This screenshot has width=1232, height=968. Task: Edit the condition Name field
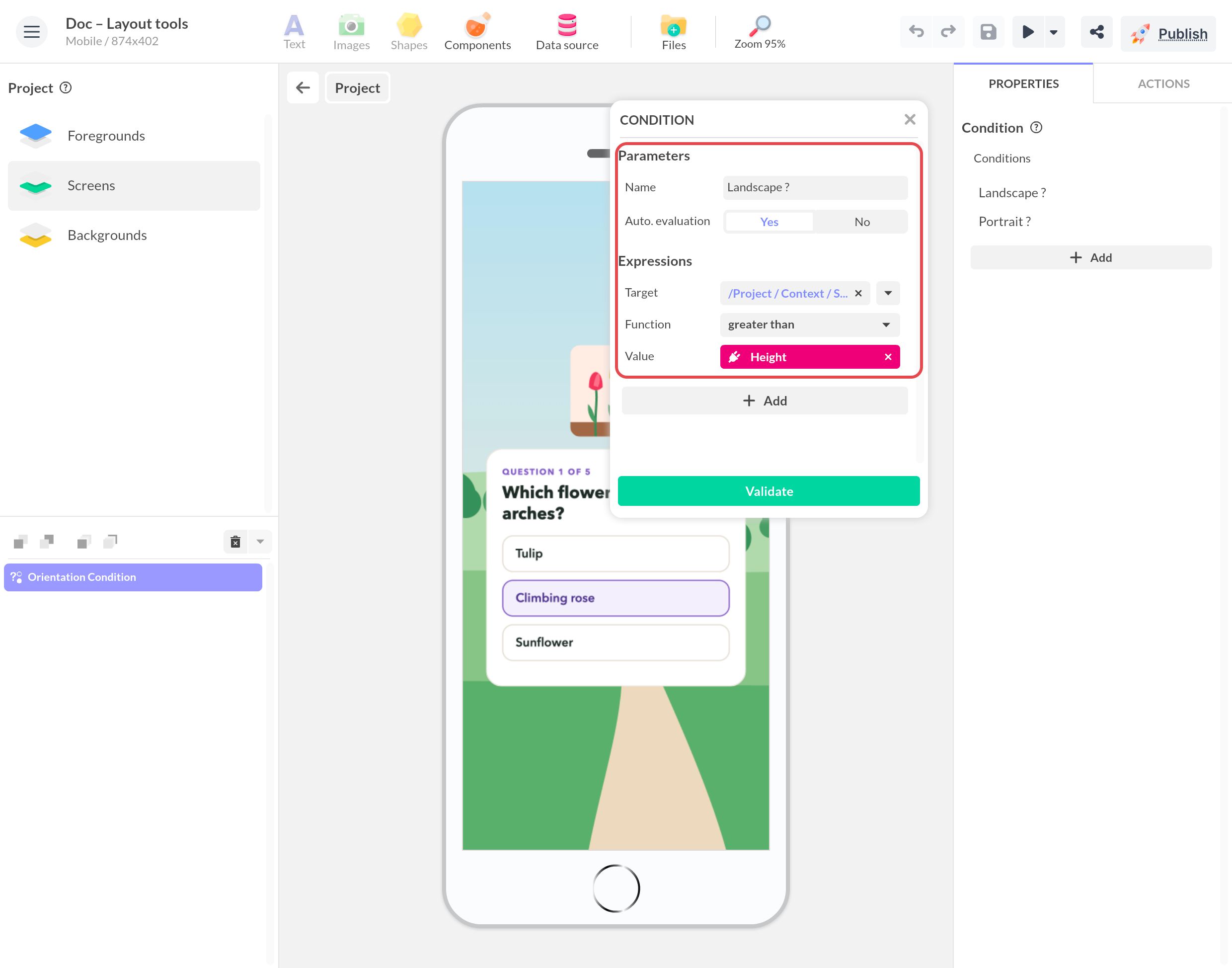click(815, 188)
